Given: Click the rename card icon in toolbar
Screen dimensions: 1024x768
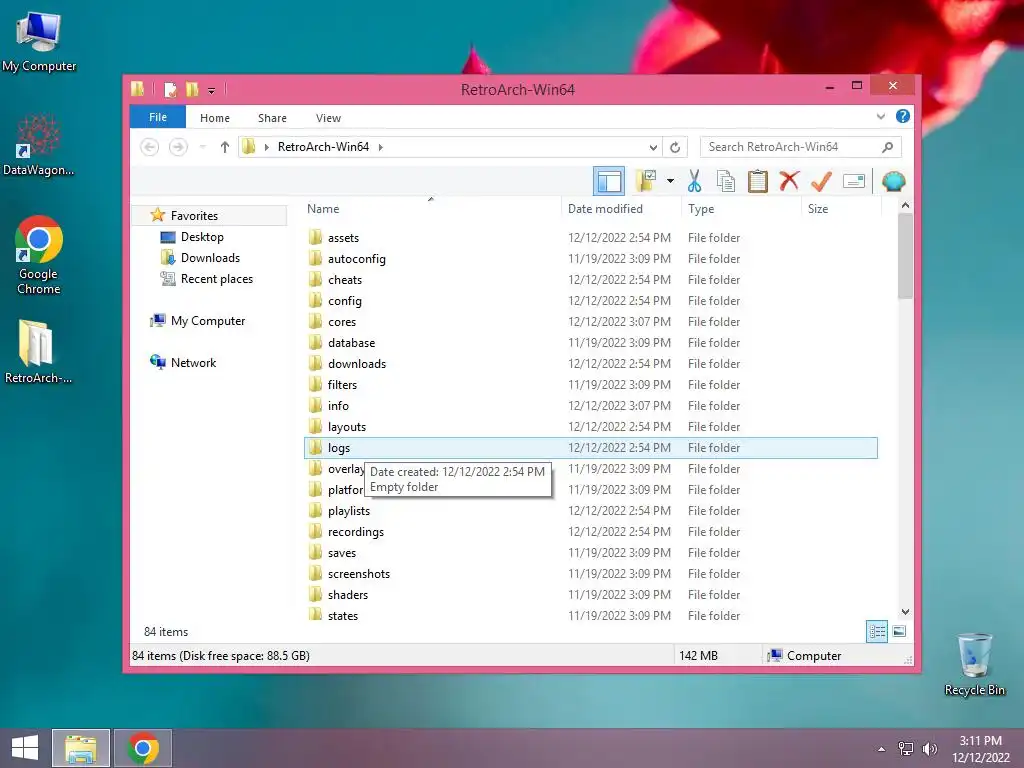Looking at the screenshot, I should coord(854,181).
